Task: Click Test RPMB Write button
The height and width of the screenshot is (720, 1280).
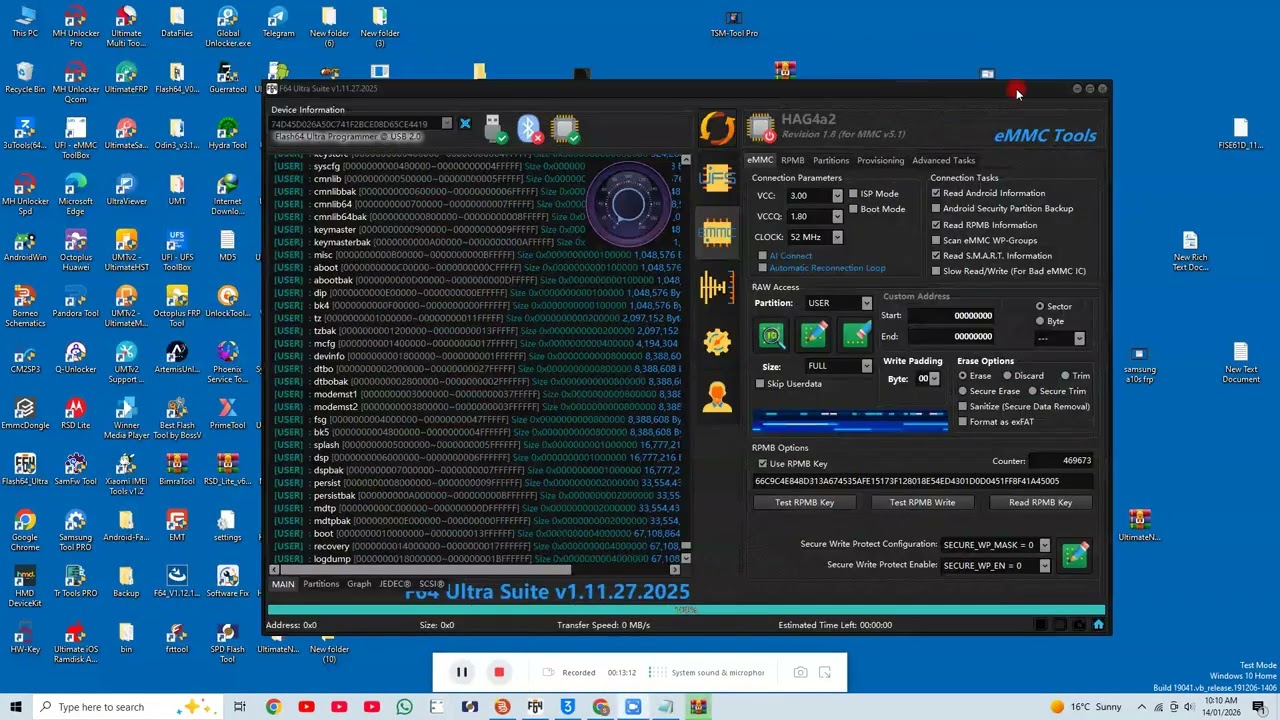Action: click(922, 503)
